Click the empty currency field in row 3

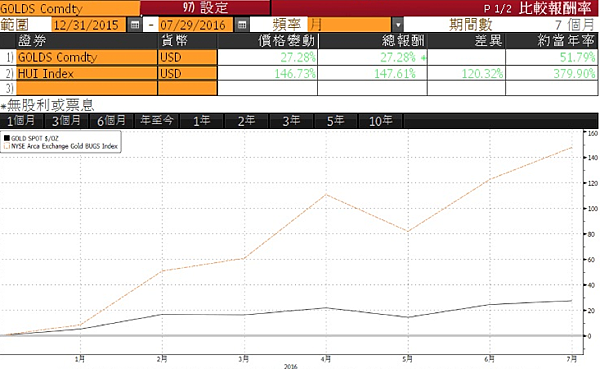[x=188, y=88]
